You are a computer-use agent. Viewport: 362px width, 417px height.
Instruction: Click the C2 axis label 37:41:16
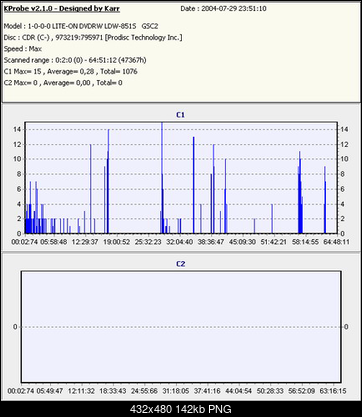tap(207, 391)
